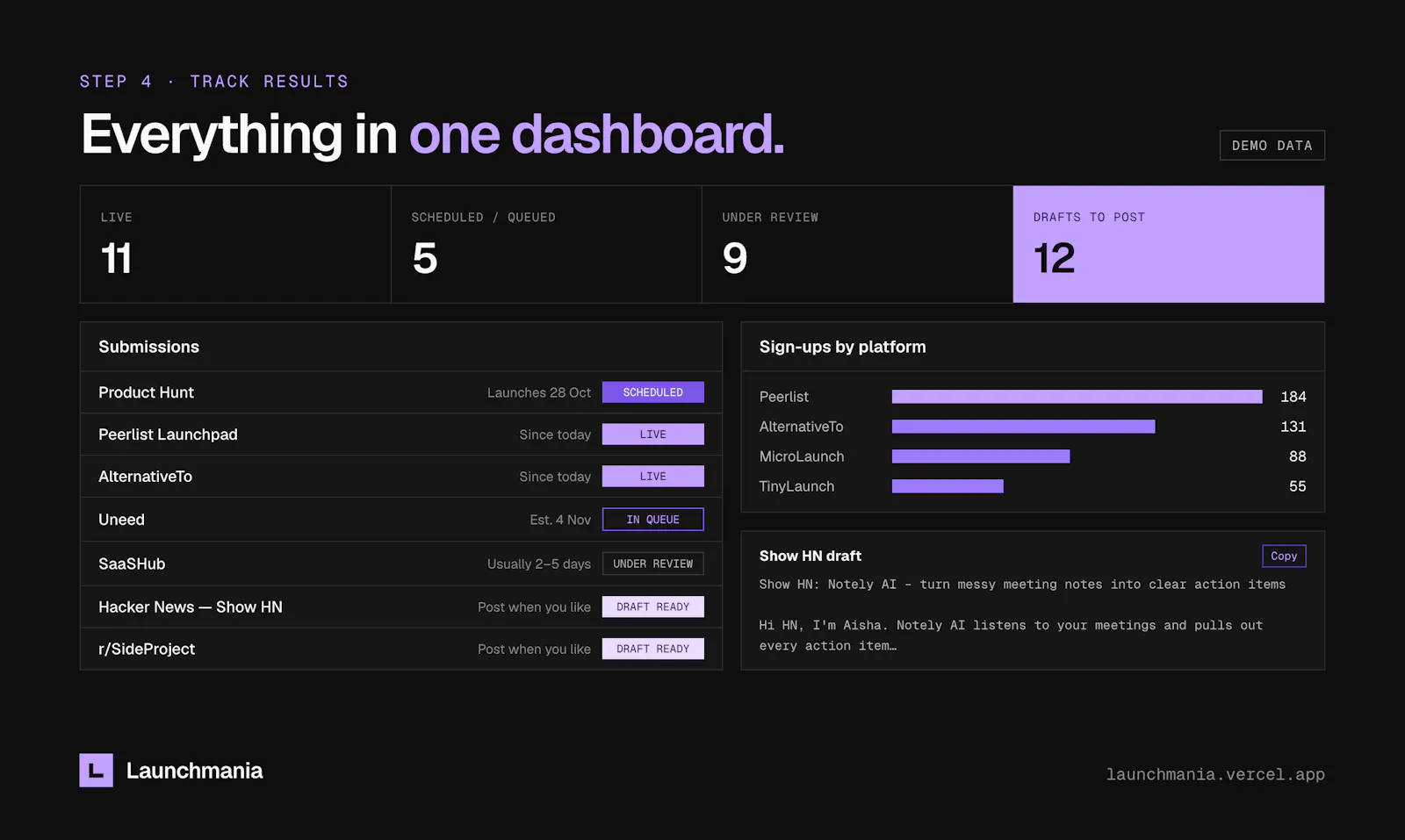Screen dimensions: 1405x840
Task: Click the MicroLaunch platform label
Action: (802, 456)
